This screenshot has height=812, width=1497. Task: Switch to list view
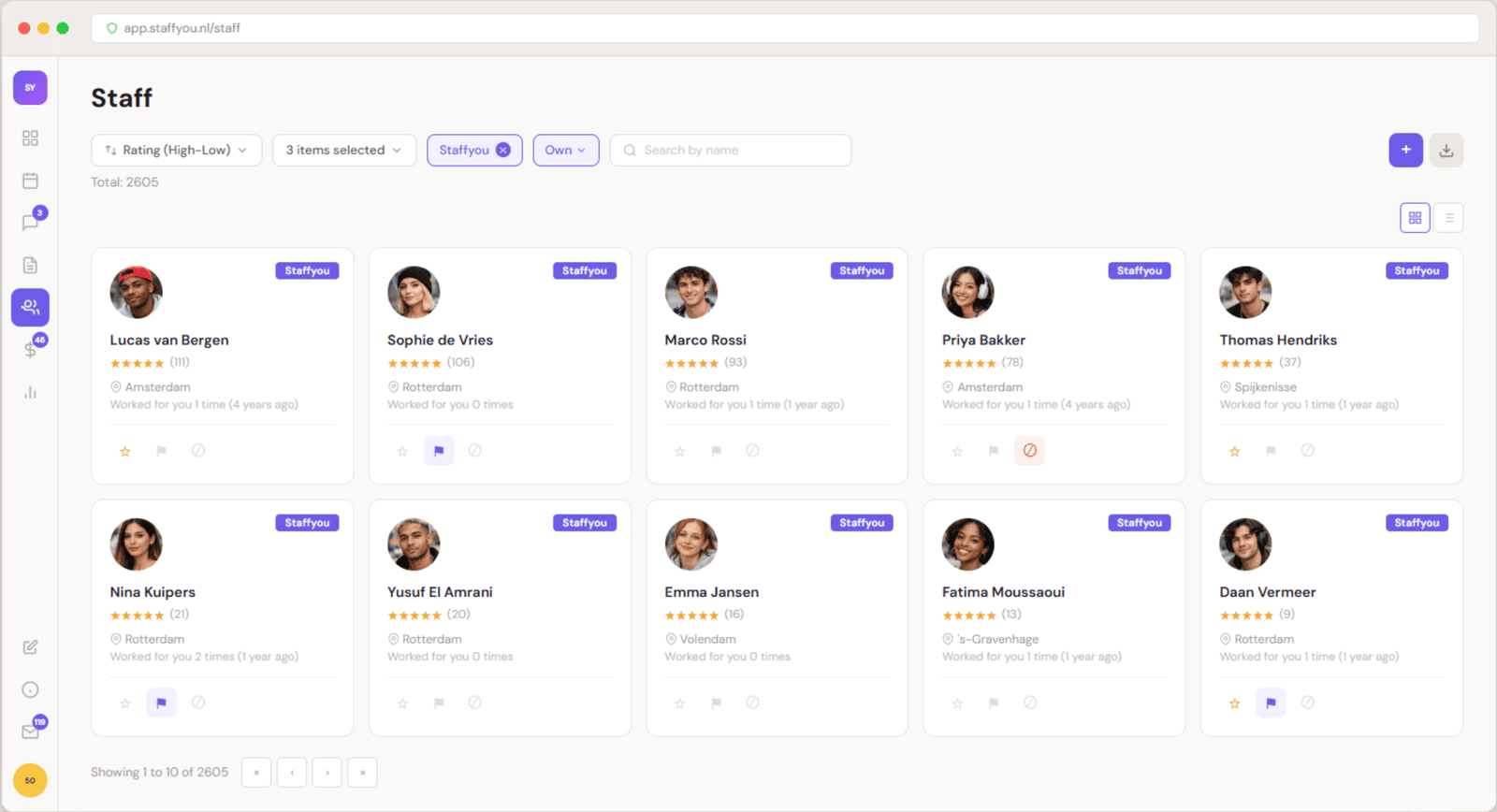click(1448, 218)
